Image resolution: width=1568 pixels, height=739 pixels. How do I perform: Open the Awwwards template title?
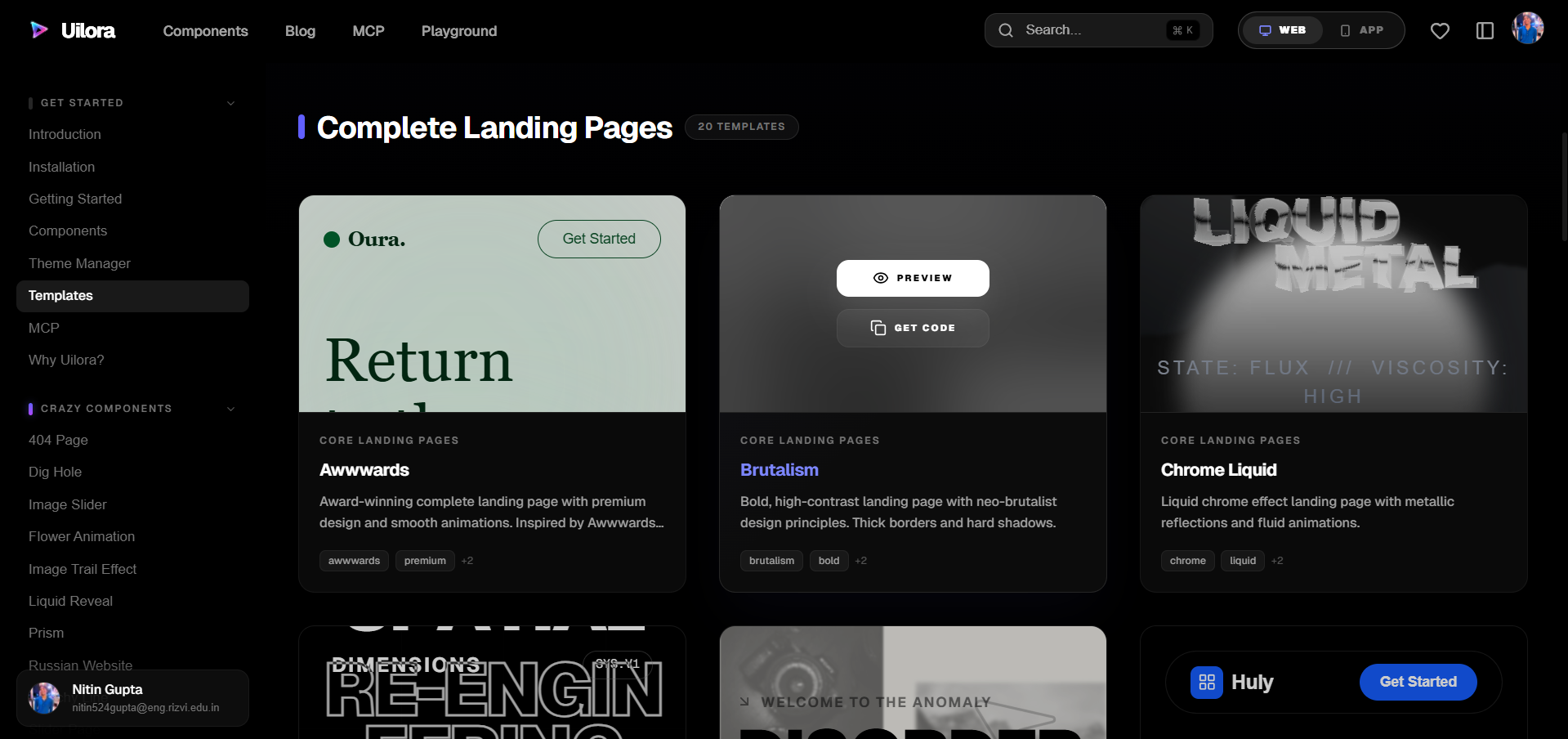364,470
